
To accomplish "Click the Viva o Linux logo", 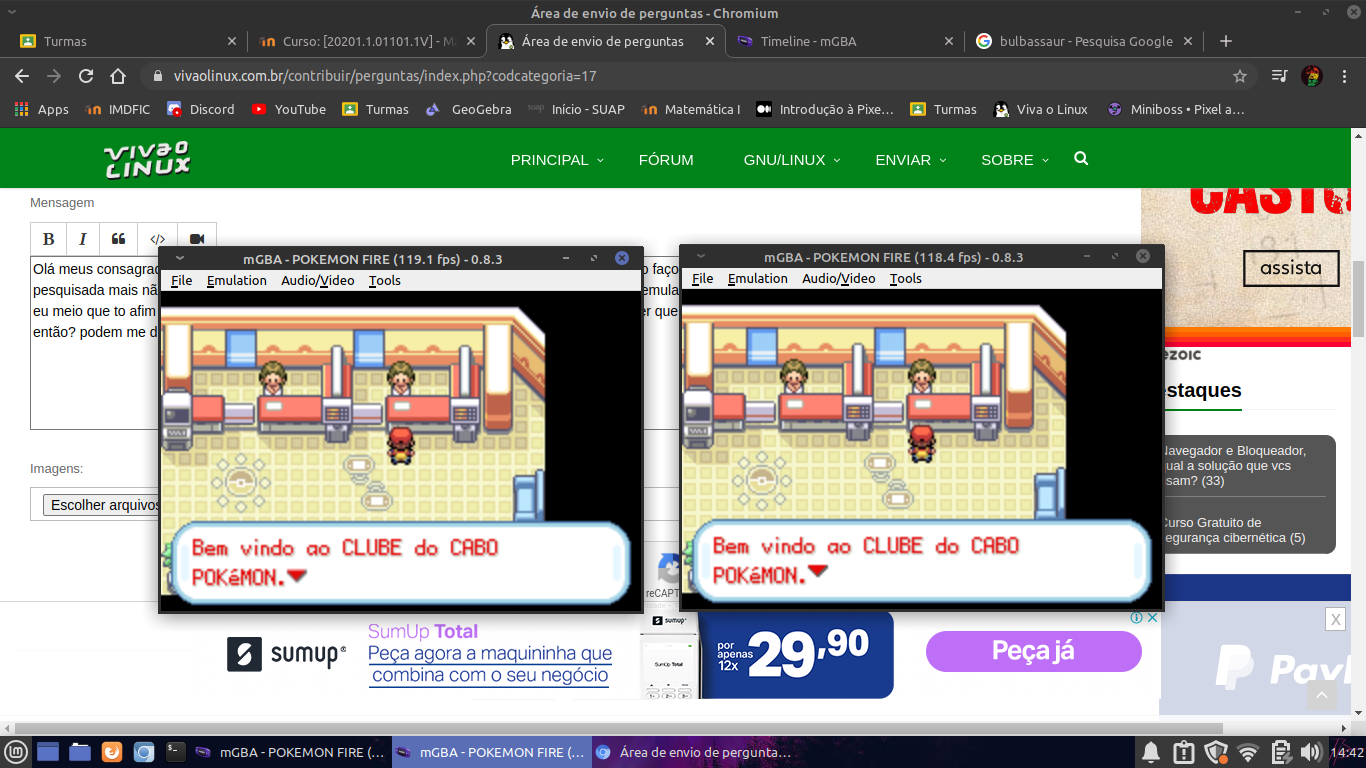I will 147,159.
